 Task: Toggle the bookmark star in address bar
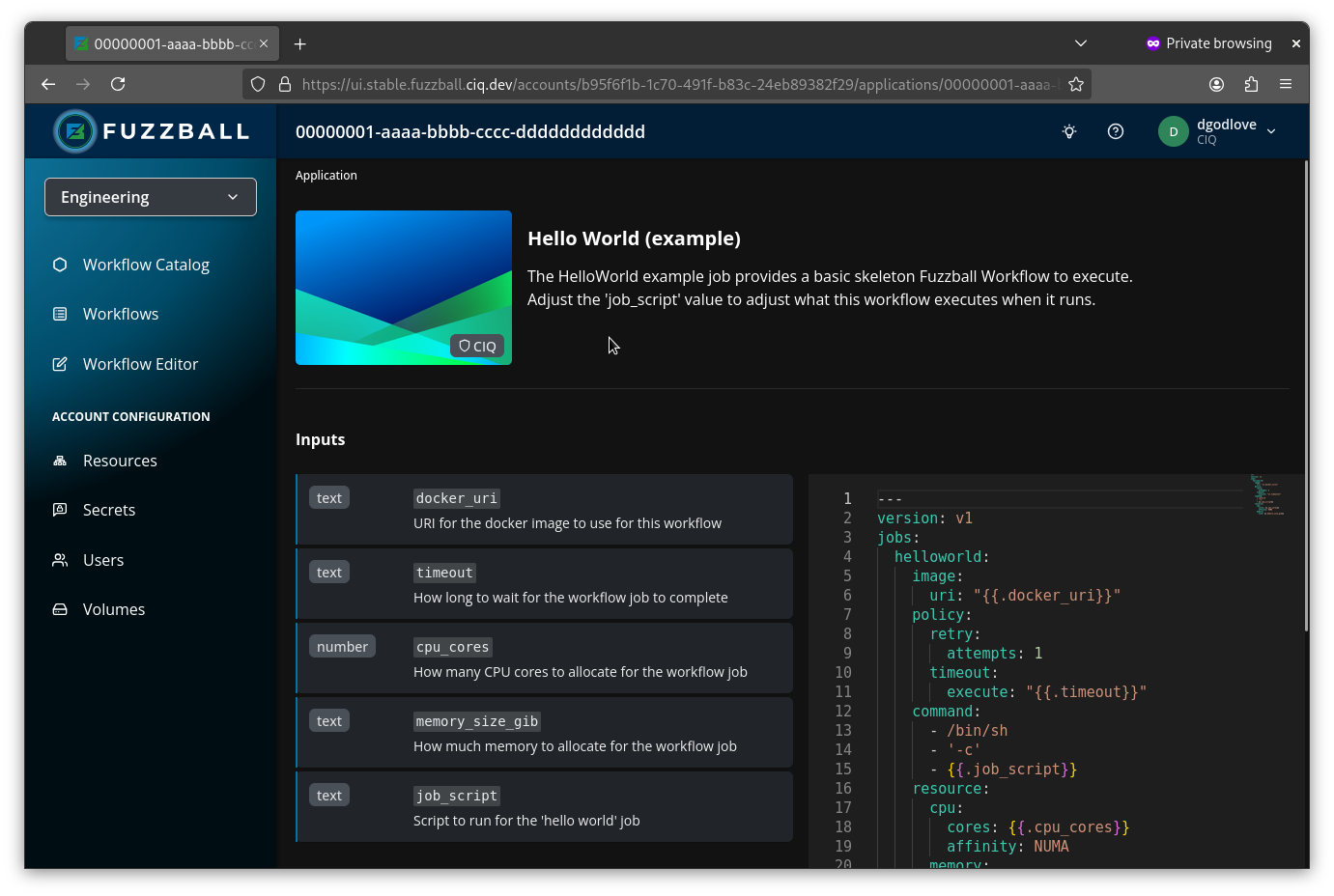click(1075, 84)
